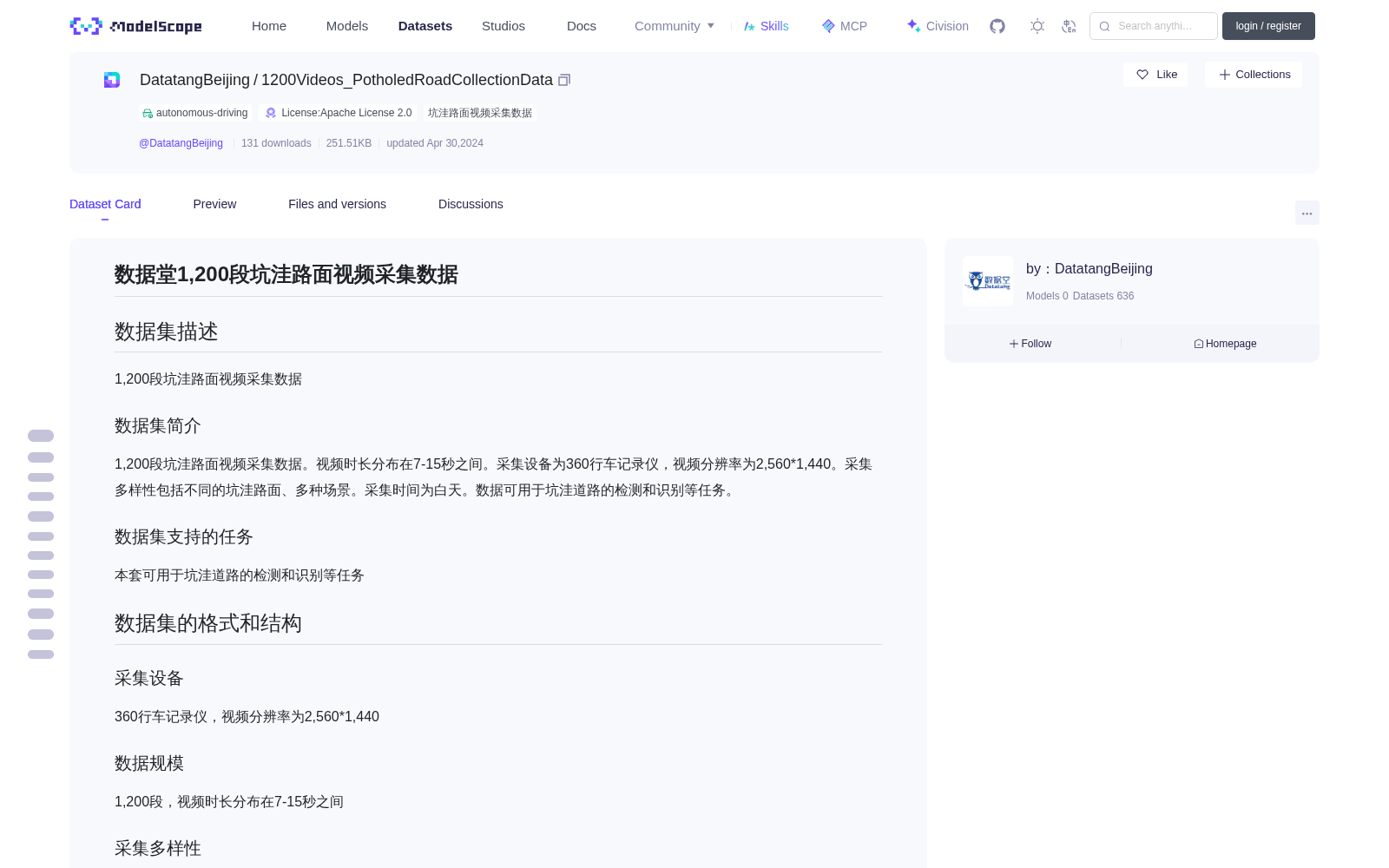Click the text 本套可用于坑洼道路的检测和识别等任务
This screenshot has height=868, width=1389.
240,575
